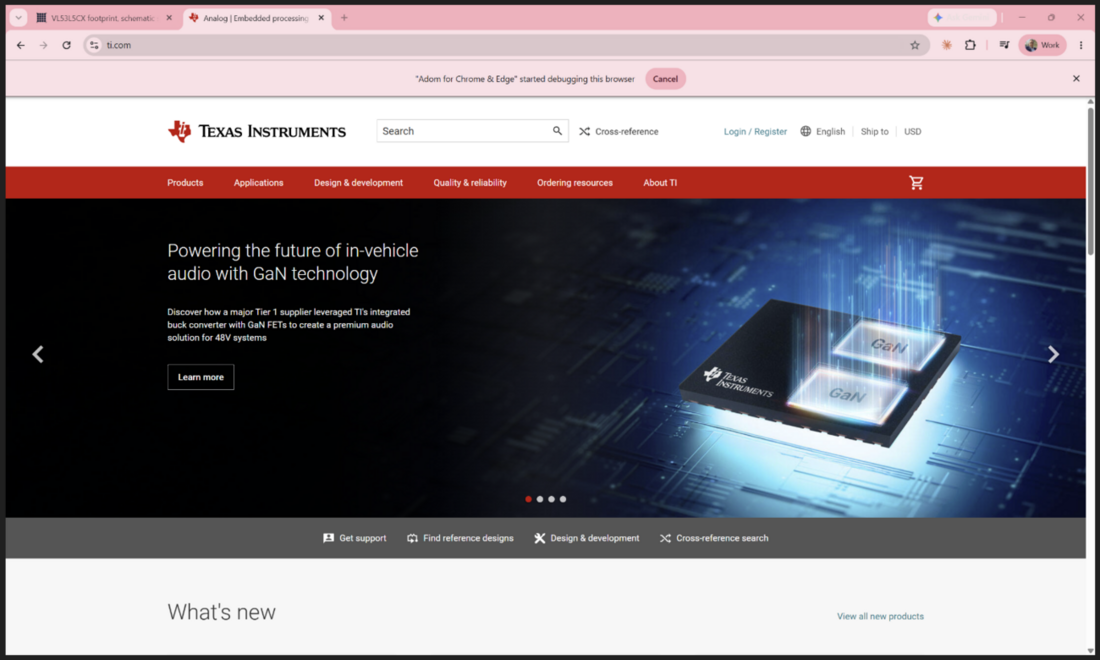This screenshot has height=660, width=1100.
Task: Open the Extensions puzzle icon
Action: 970,45
